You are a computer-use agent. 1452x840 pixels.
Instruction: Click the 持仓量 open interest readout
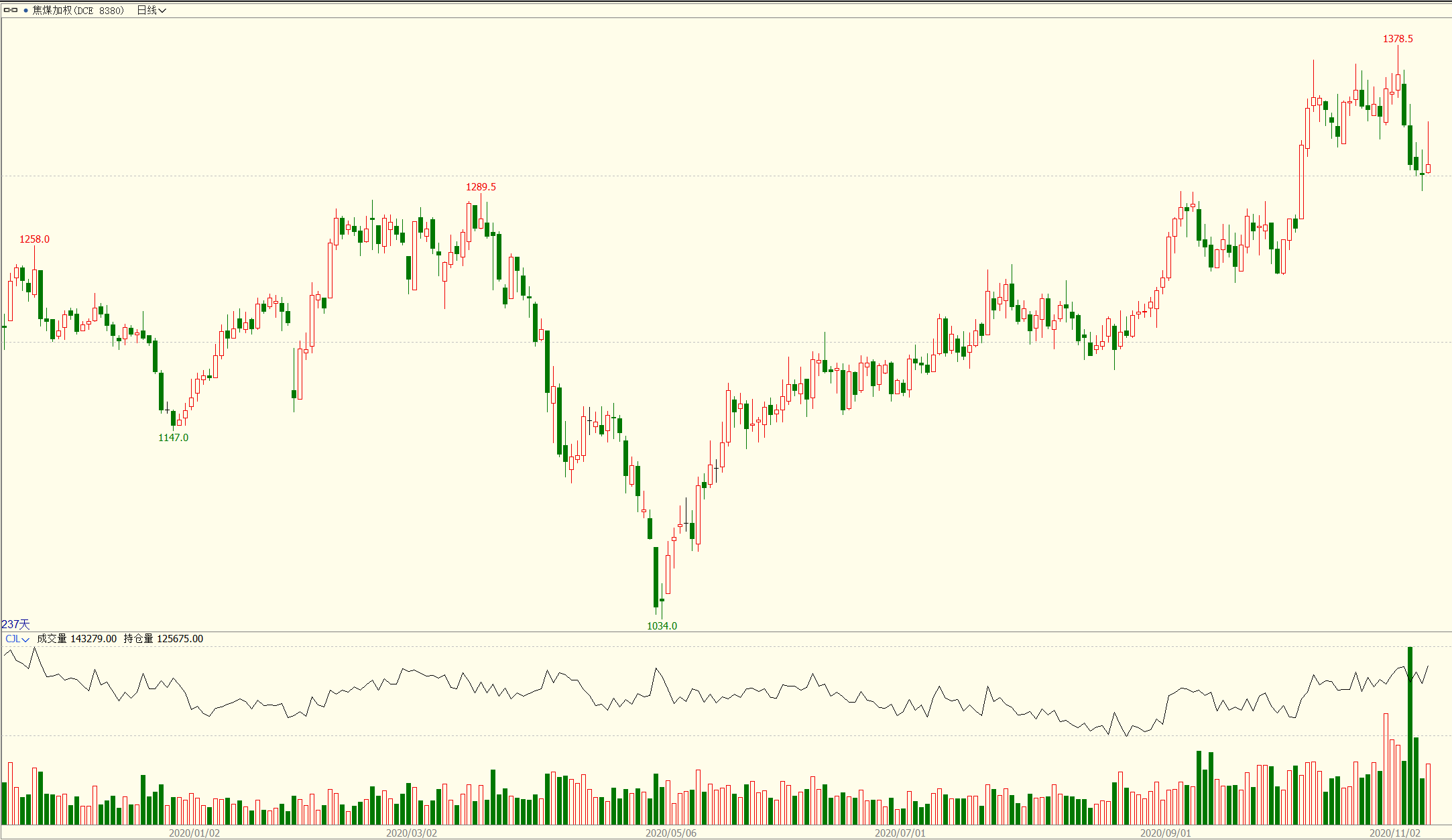pos(163,639)
